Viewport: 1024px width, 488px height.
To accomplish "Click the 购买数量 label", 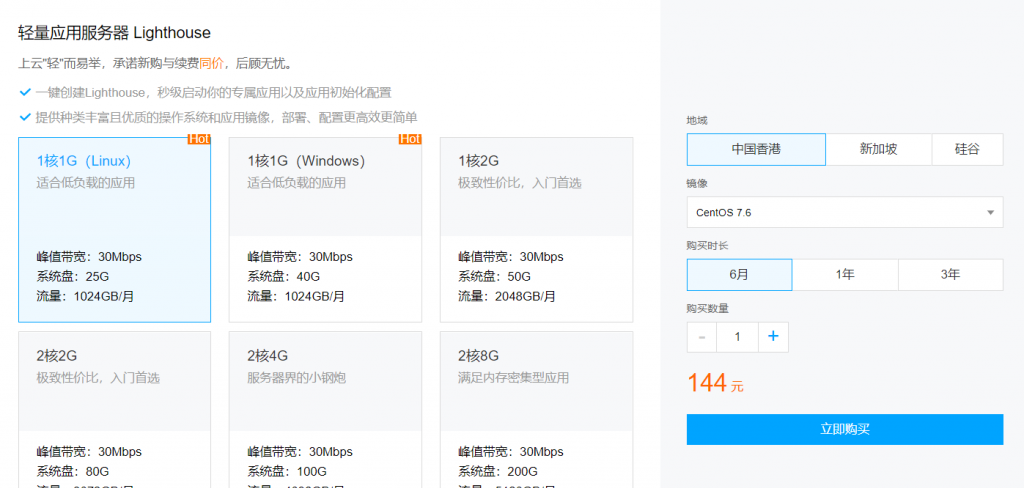I will [707, 309].
